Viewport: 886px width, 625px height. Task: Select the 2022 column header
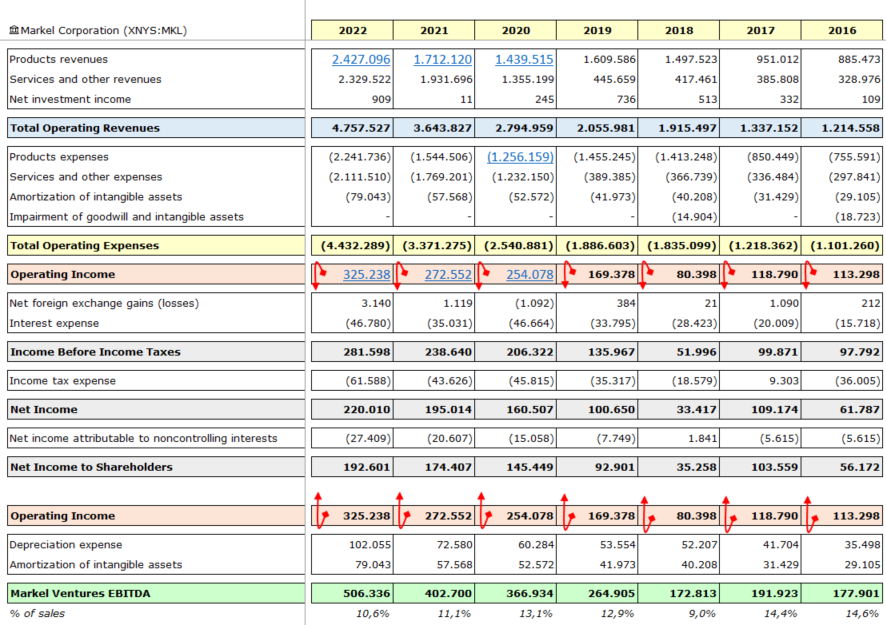[x=353, y=31]
